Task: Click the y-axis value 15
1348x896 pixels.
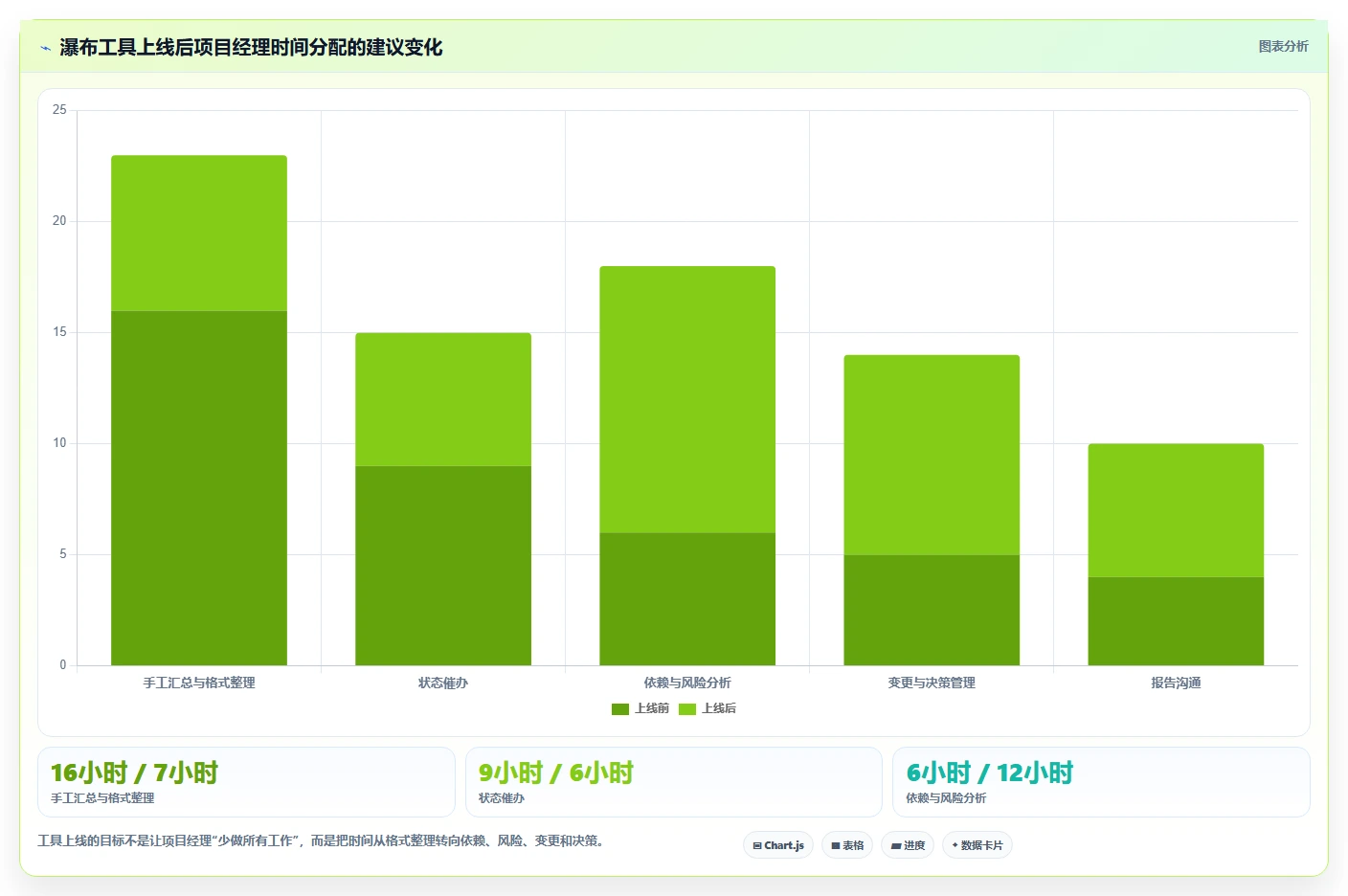Action: (59, 332)
